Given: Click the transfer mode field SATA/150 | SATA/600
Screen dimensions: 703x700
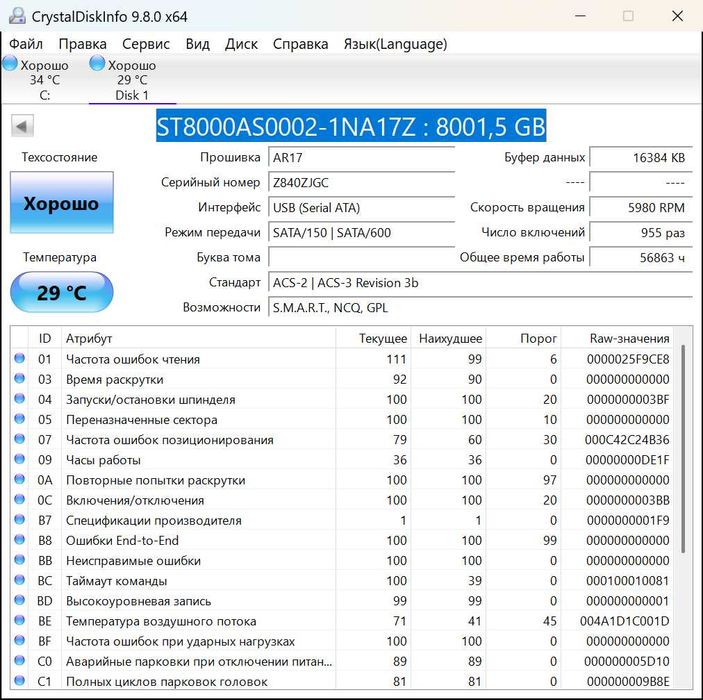Looking at the screenshot, I should click(361, 233).
